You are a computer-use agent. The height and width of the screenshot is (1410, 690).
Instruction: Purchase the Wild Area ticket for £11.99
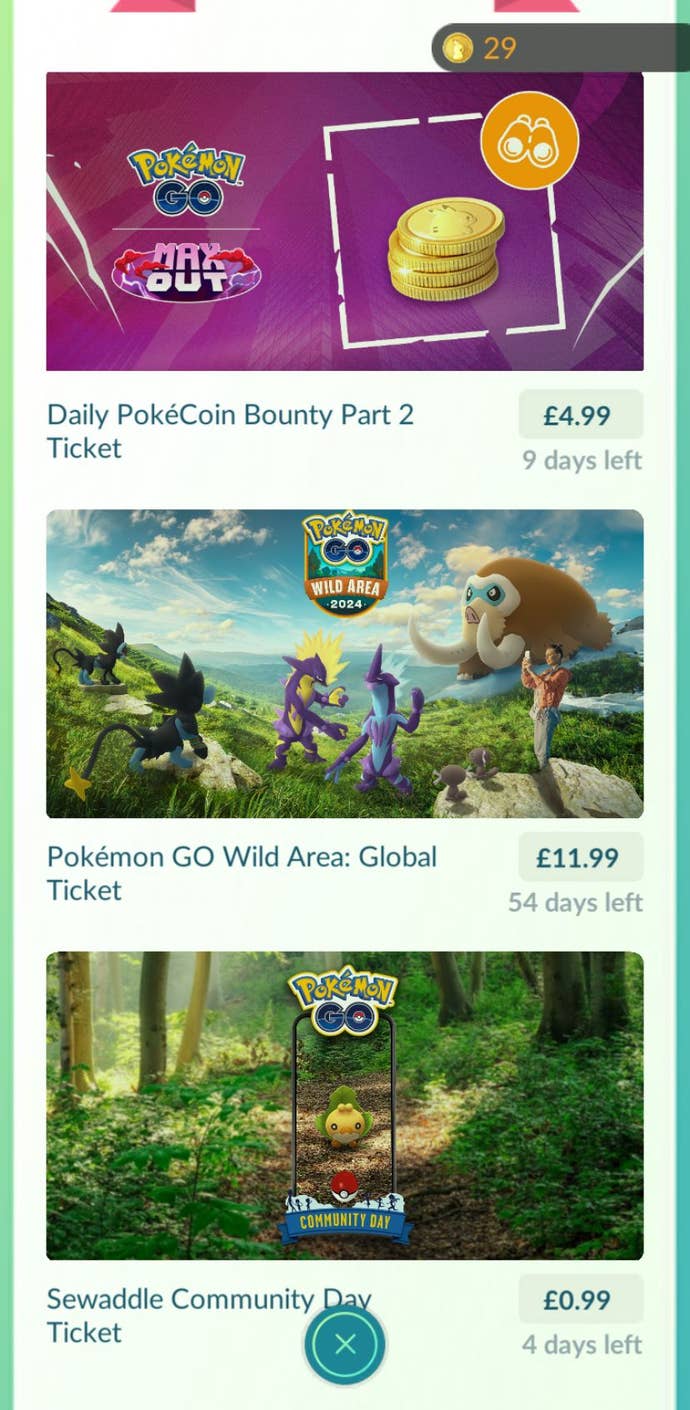[x=580, y=857]
